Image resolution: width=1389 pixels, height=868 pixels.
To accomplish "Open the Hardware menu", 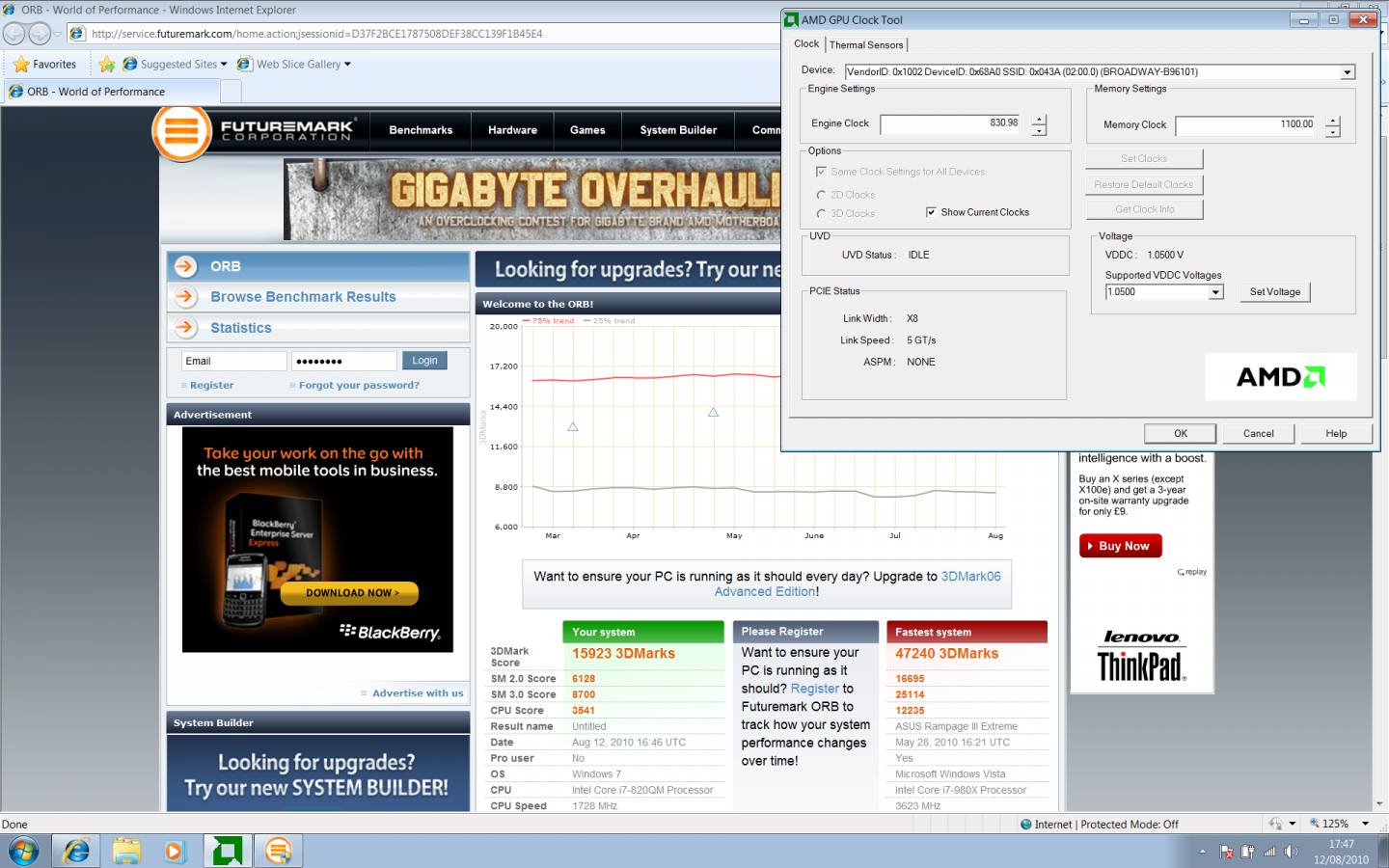I will pos(512,130).
